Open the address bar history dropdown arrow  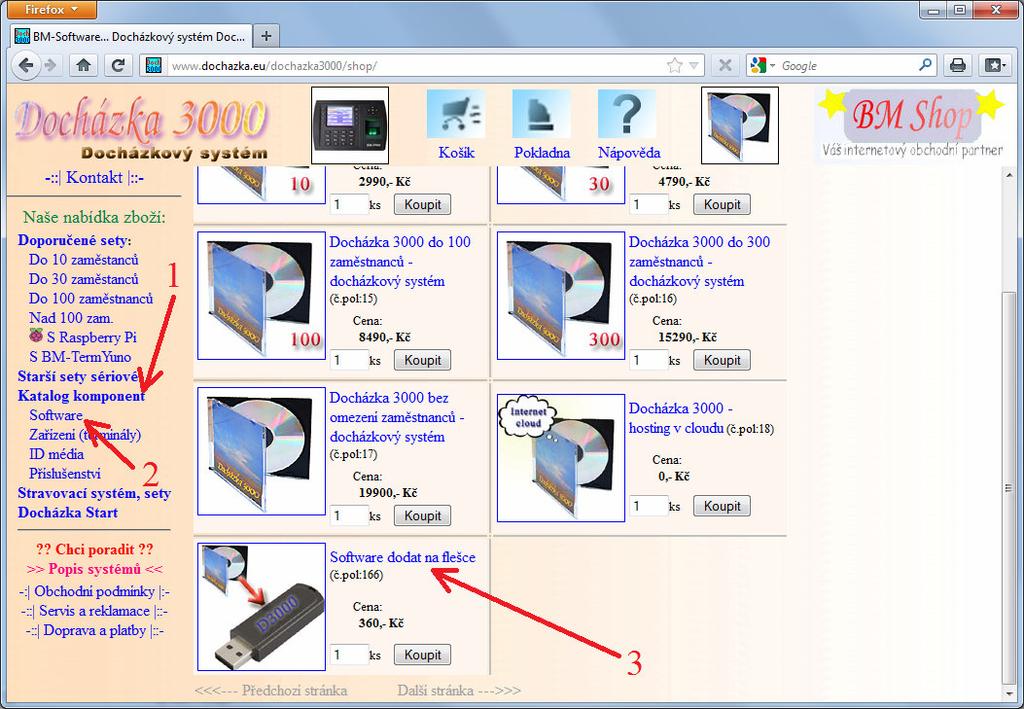[x=694, y=65]
